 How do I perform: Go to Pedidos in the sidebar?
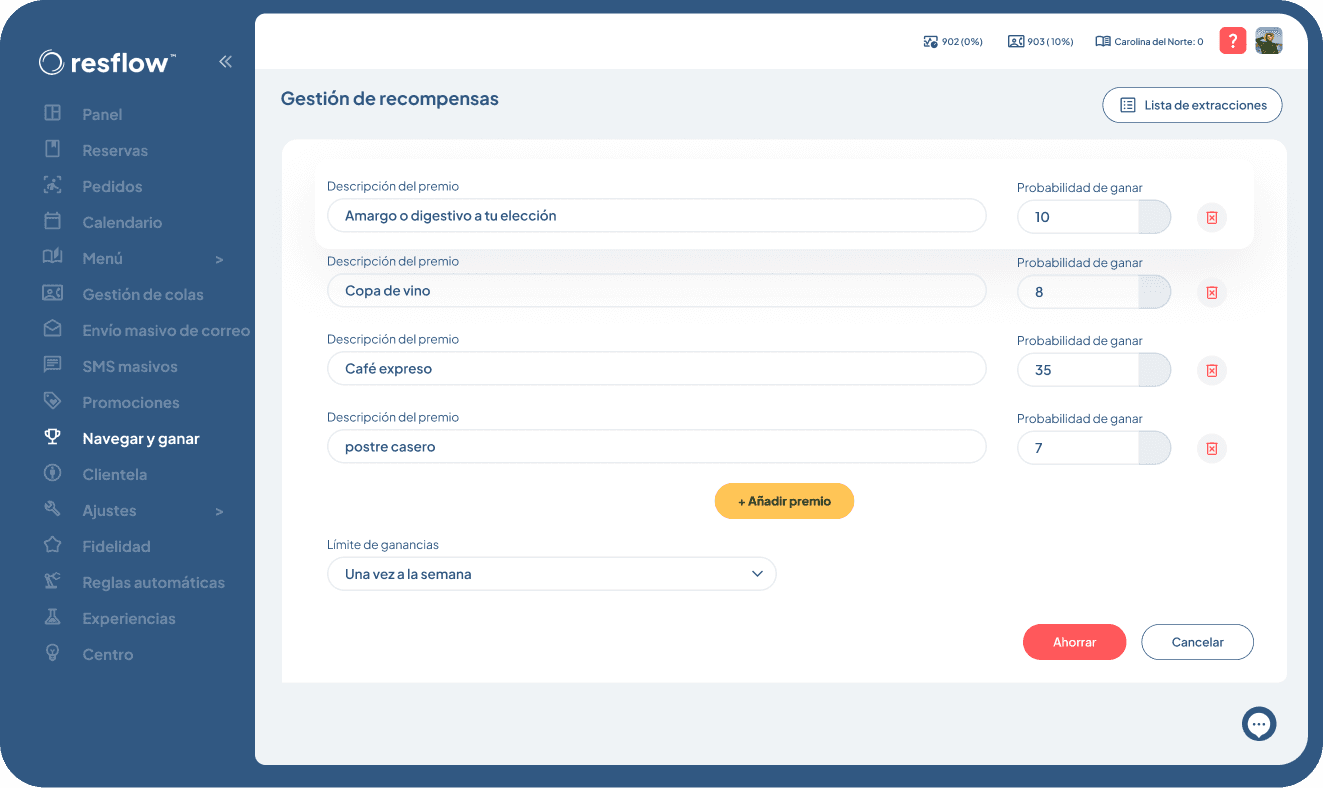click(112, 187)
